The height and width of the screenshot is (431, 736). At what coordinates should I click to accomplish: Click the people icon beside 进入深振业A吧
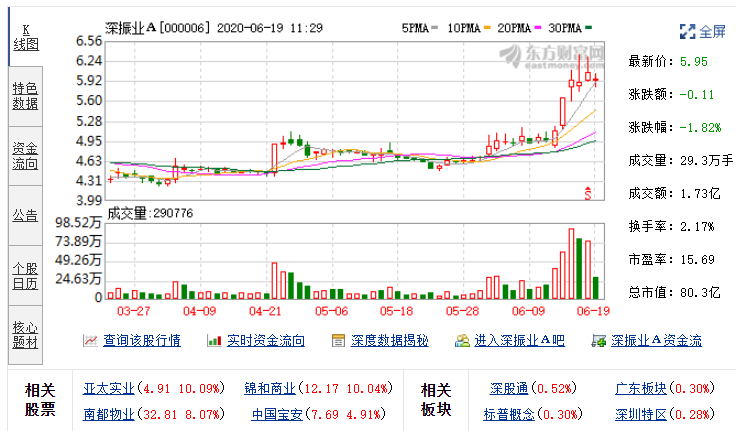pyautogui.click(x=462, y=340)
